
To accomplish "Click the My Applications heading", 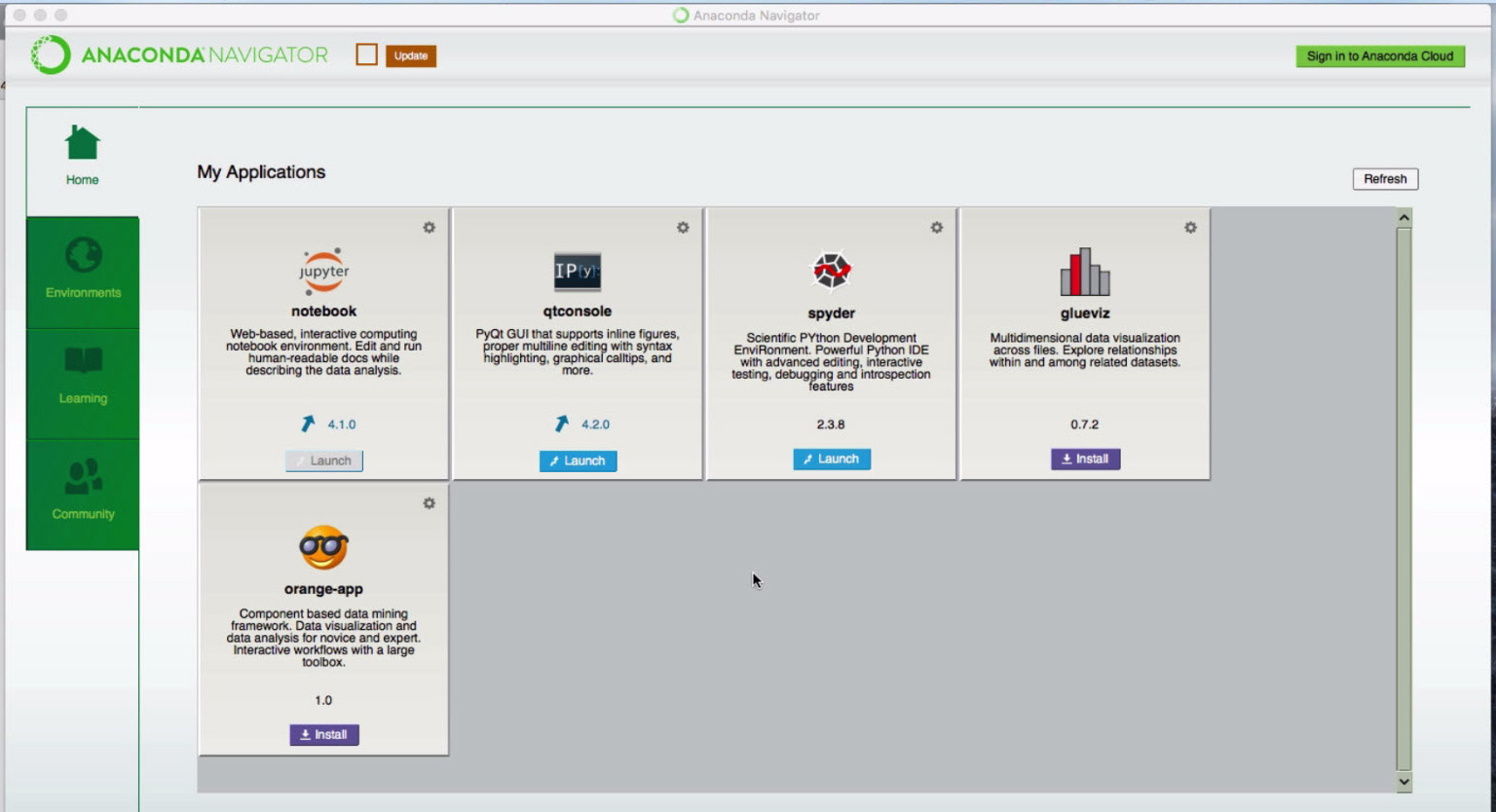I will pos(261,172).
